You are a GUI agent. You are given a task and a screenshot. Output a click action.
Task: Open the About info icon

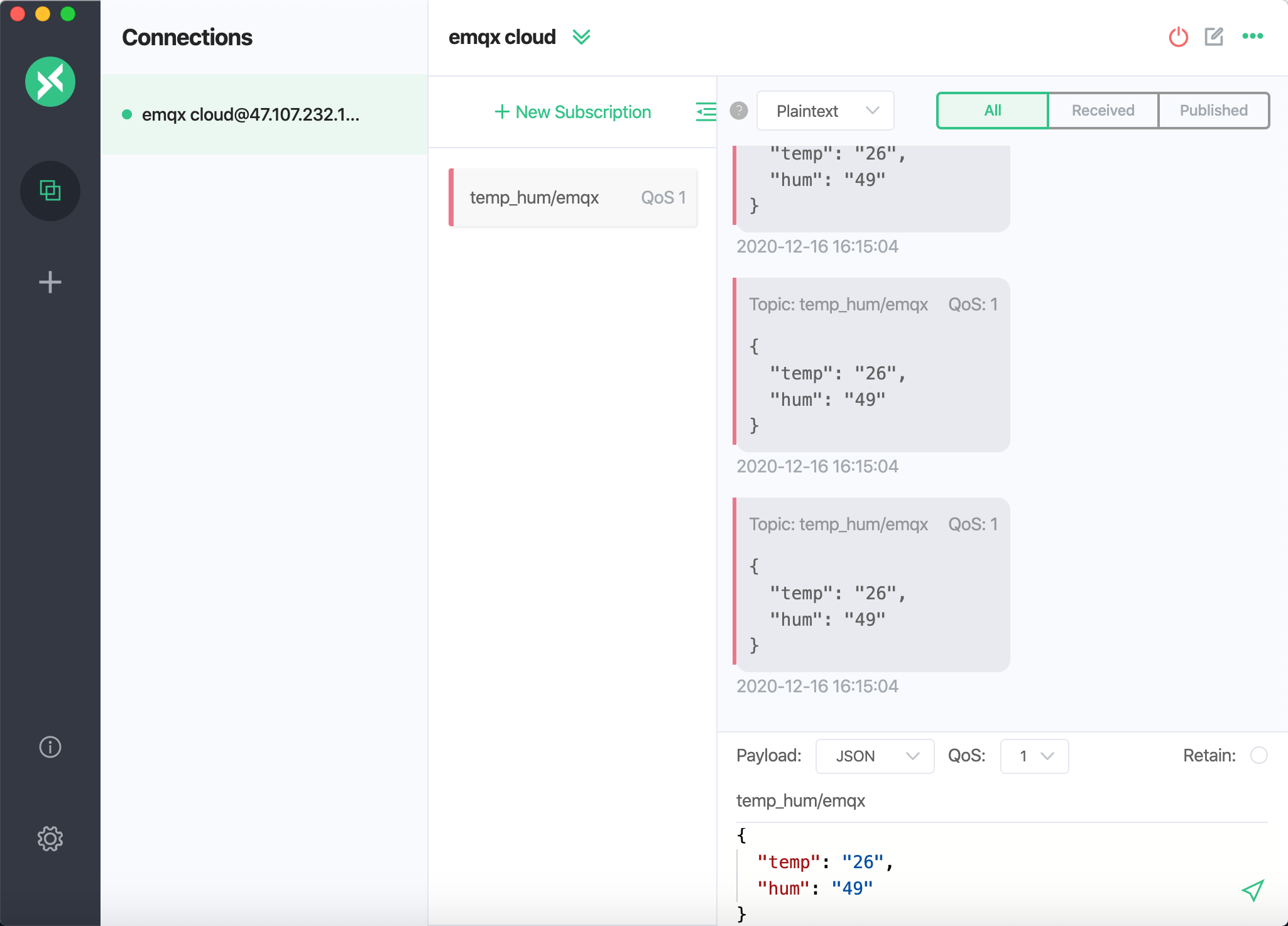pyautogui.click(x=50, y=747)
